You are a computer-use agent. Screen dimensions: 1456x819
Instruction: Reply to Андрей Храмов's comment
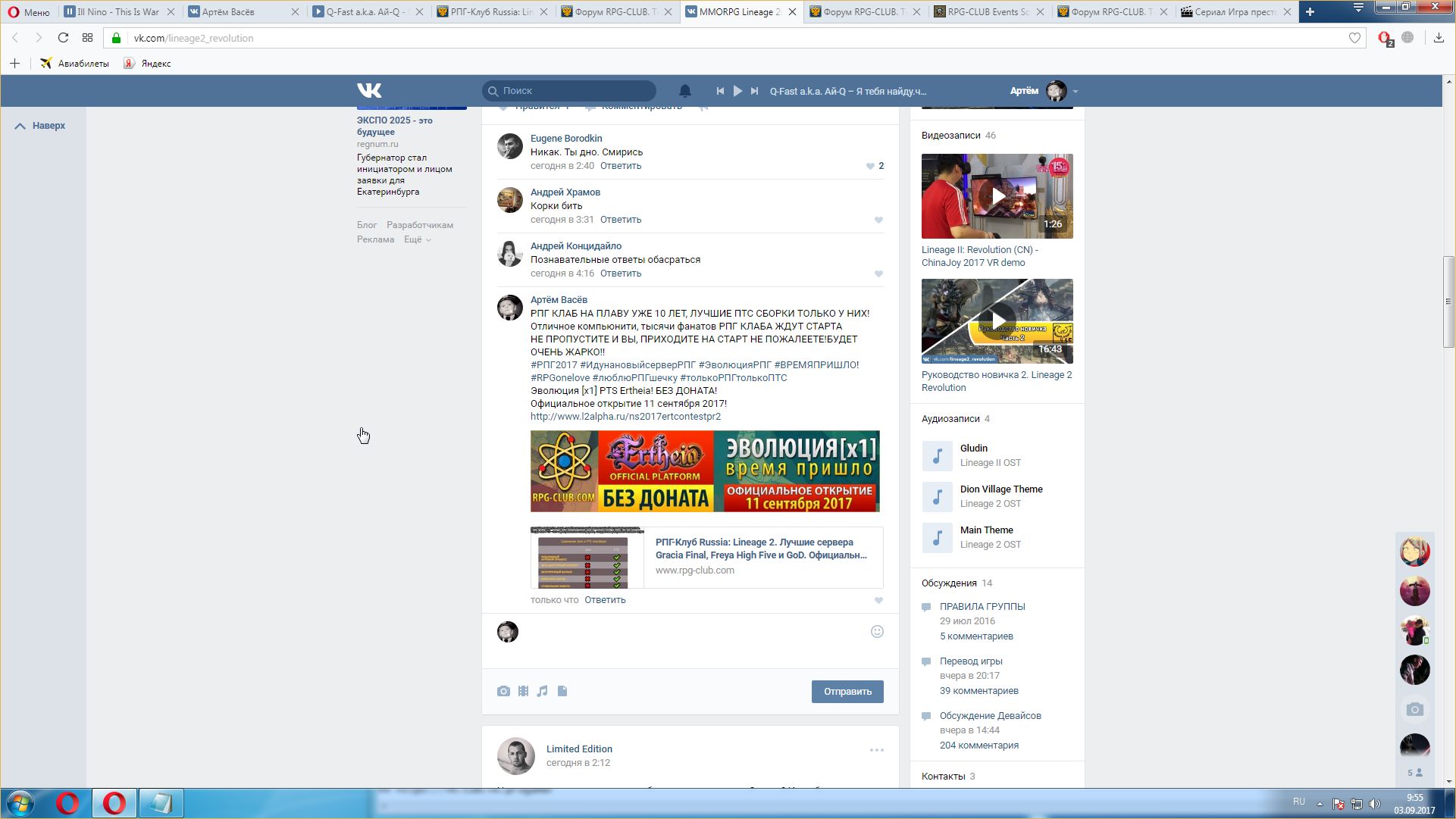(621, 220)
